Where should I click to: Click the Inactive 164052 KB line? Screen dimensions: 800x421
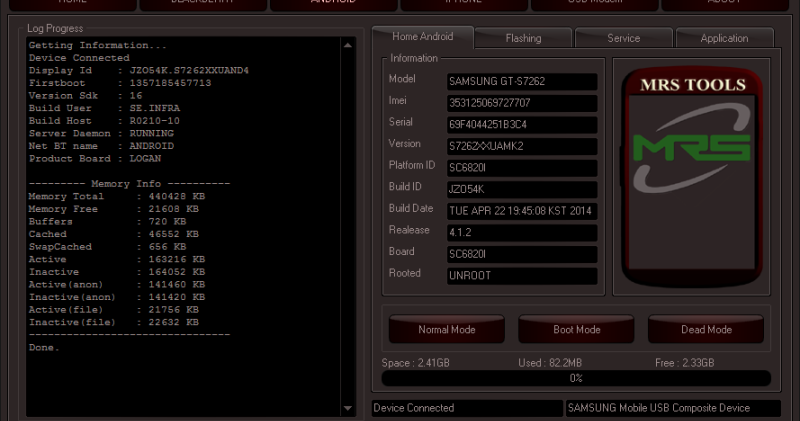[117, 272]
